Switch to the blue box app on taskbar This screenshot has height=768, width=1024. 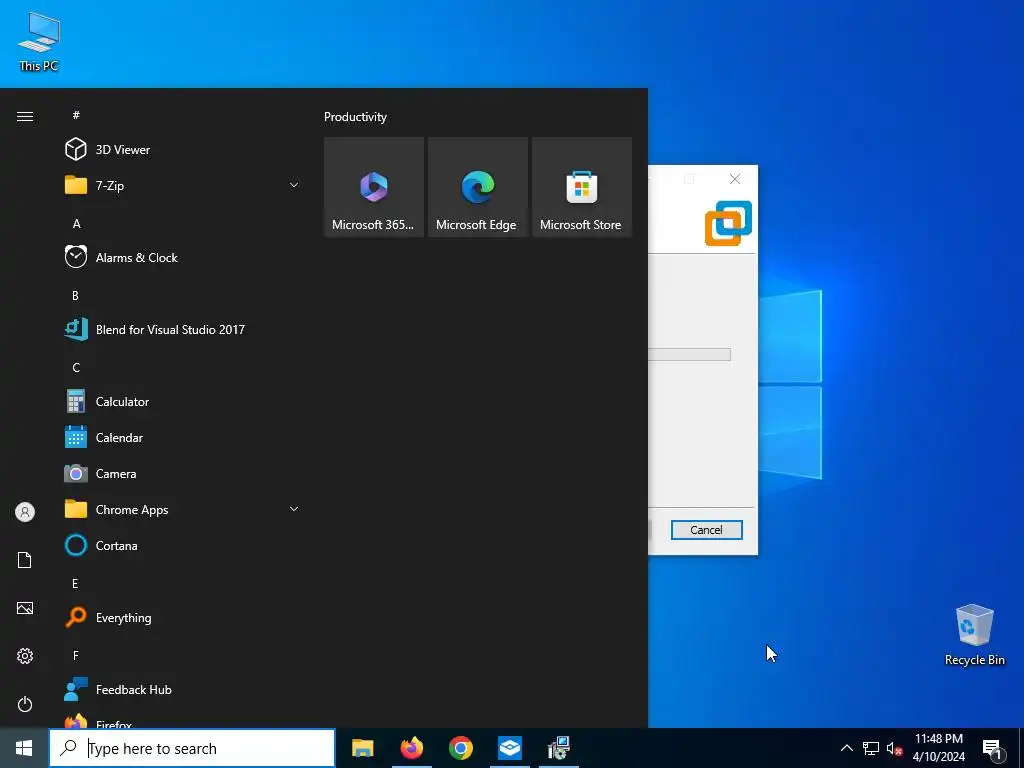point(509,748)
